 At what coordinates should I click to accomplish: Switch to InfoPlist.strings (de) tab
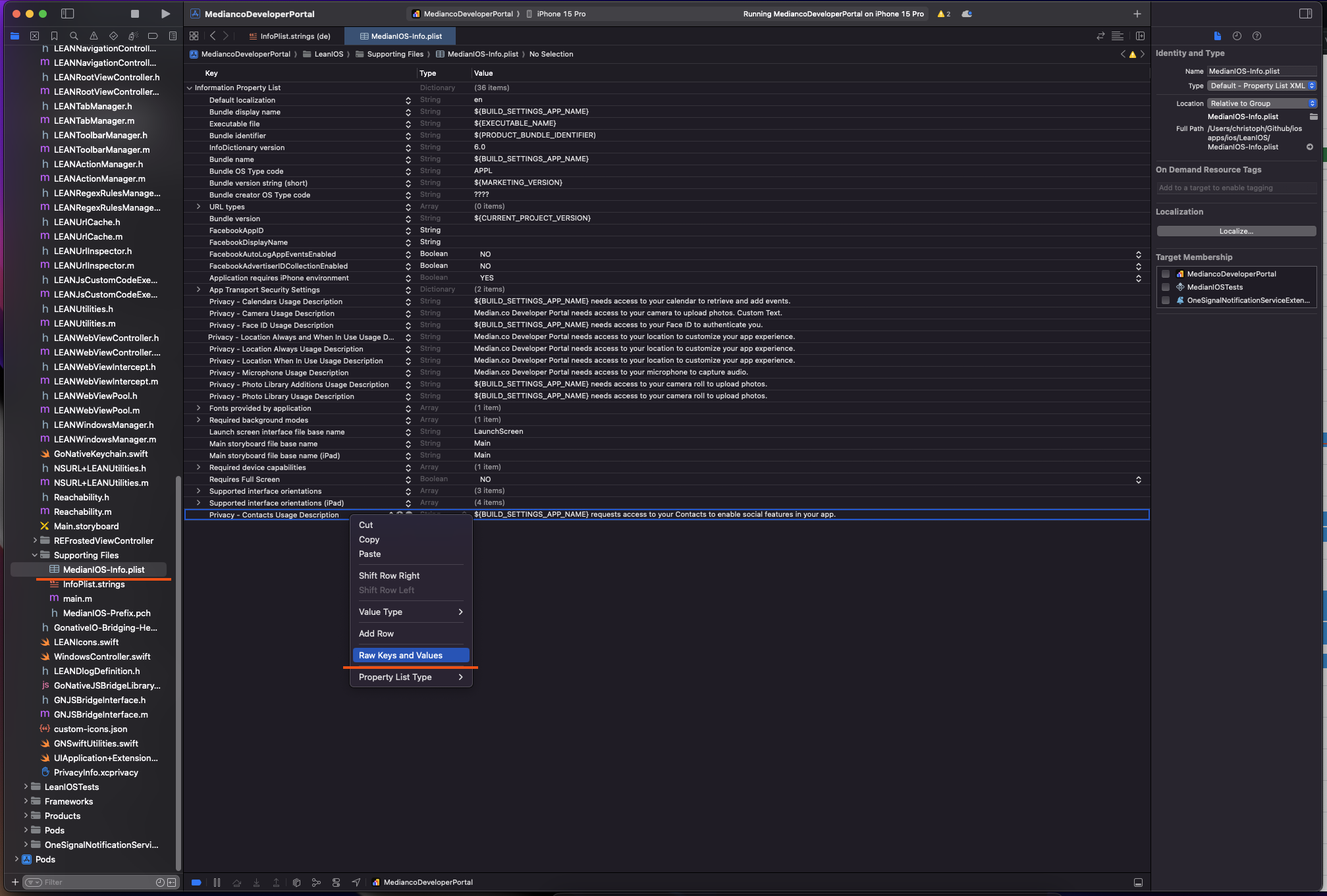click(290, 37)
